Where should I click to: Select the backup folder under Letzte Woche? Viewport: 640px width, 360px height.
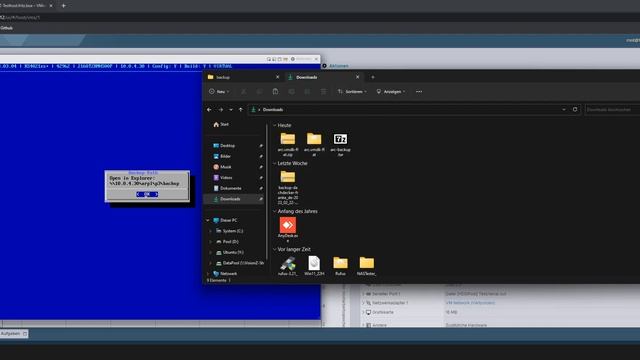pos(288,187)
